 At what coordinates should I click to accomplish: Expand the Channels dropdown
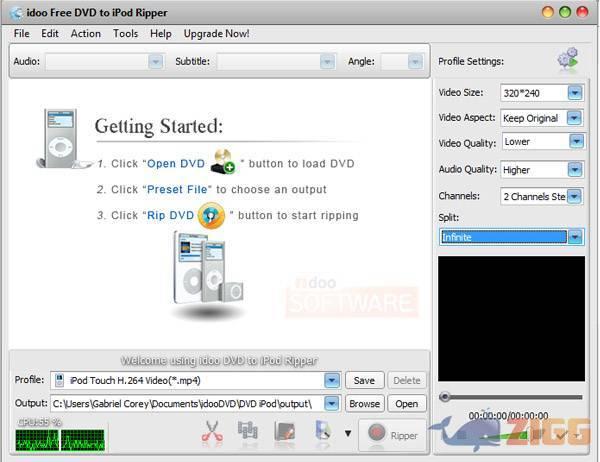tap(574, 196)
